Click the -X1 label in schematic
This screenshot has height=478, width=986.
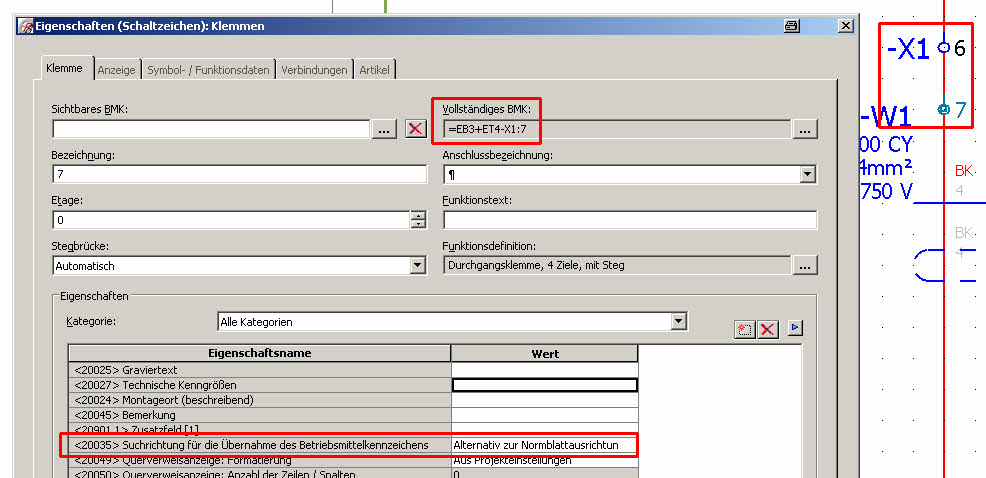click(x=907, y=49)
